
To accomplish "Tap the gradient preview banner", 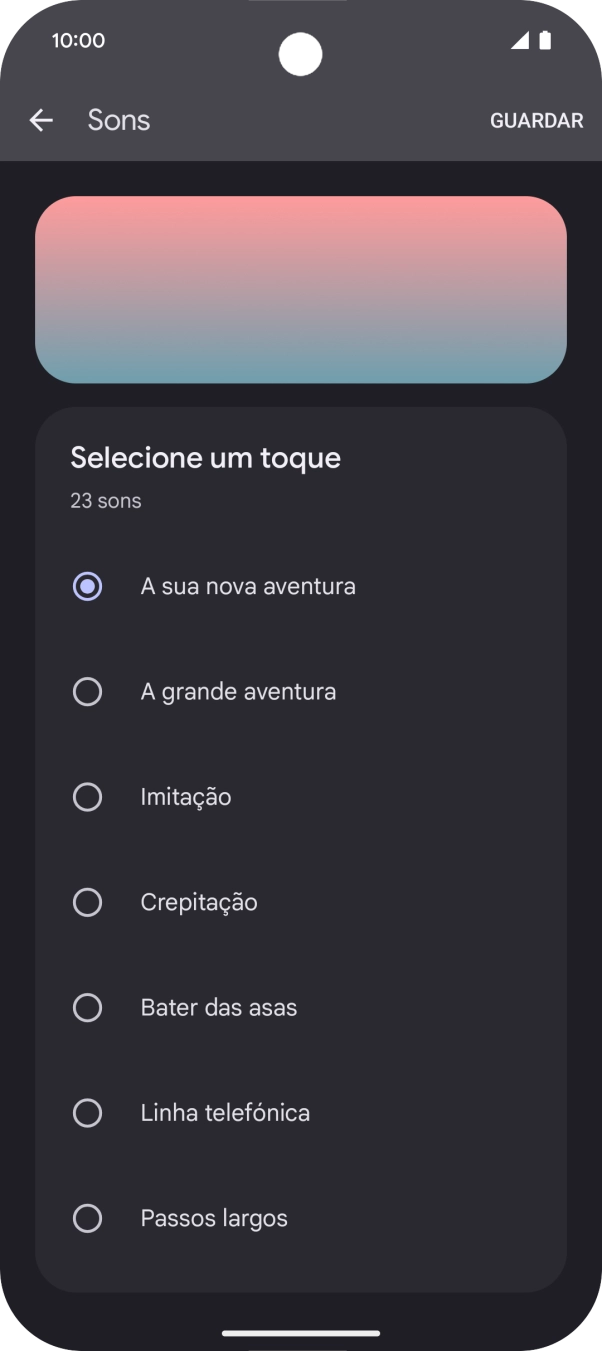I will pyautogui.click(x=301, y=289).
